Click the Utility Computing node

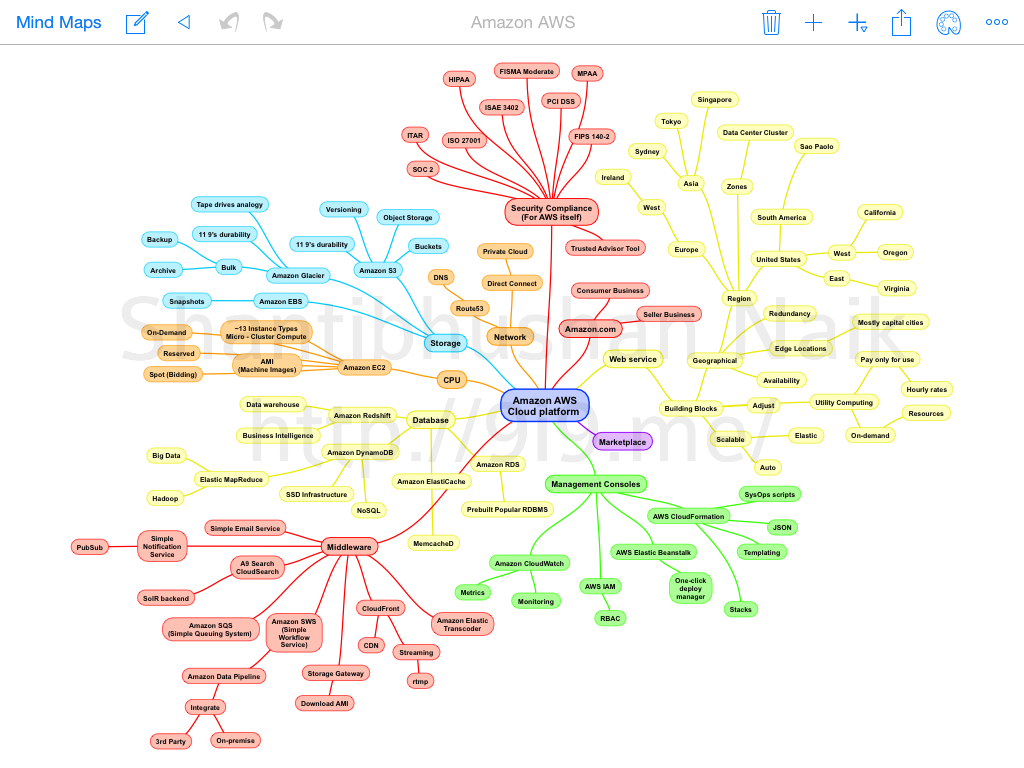tap(844, 402)
